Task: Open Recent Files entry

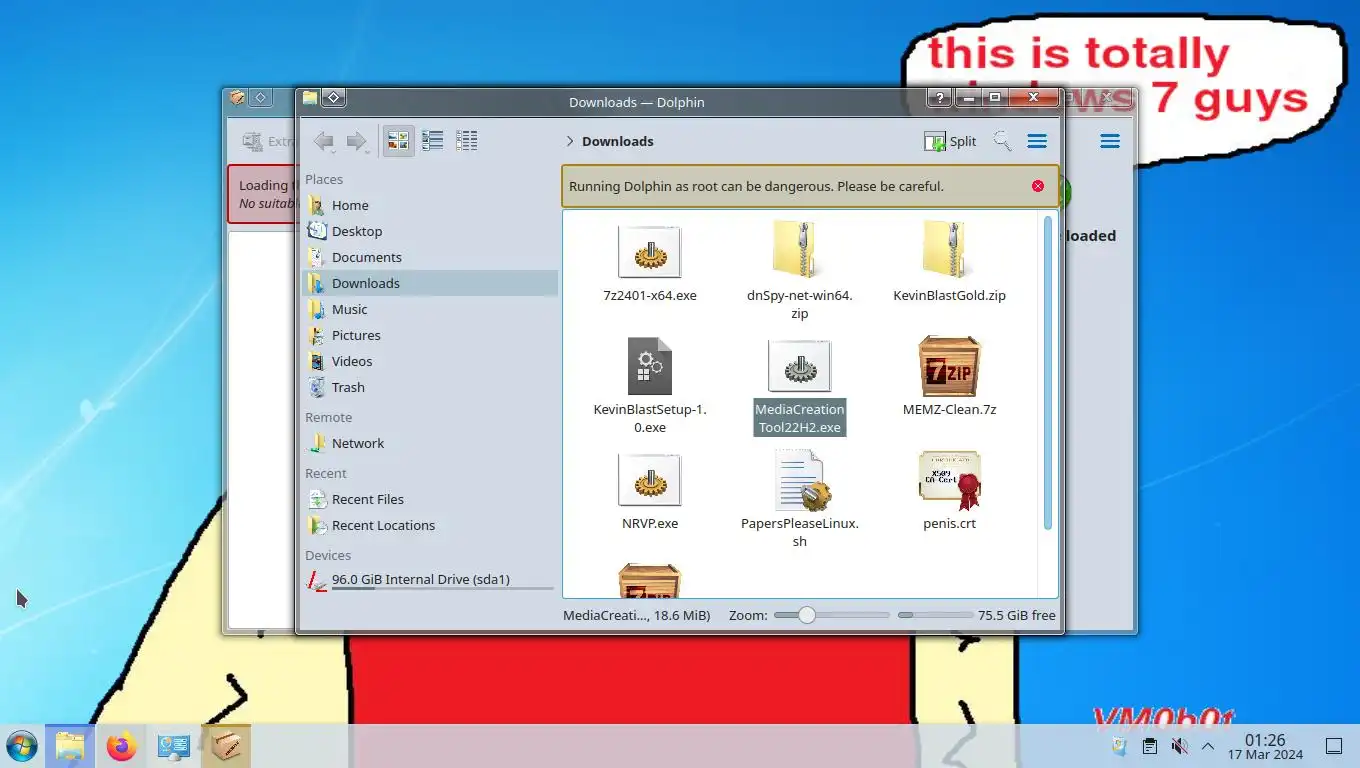Action: point(430,499)
